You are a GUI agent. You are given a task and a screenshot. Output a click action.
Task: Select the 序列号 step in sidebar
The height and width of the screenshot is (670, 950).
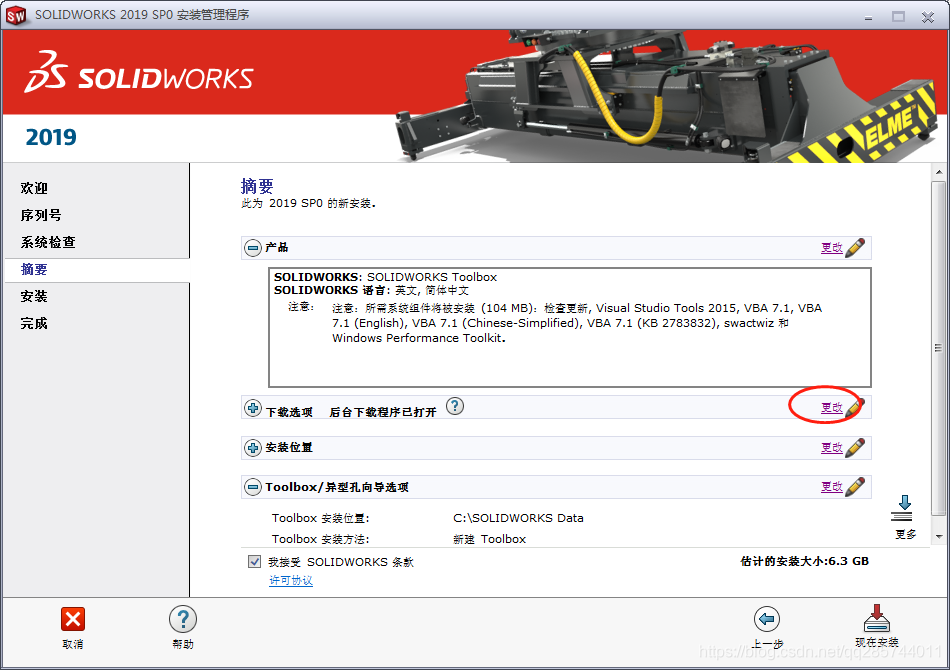point(41,215)
